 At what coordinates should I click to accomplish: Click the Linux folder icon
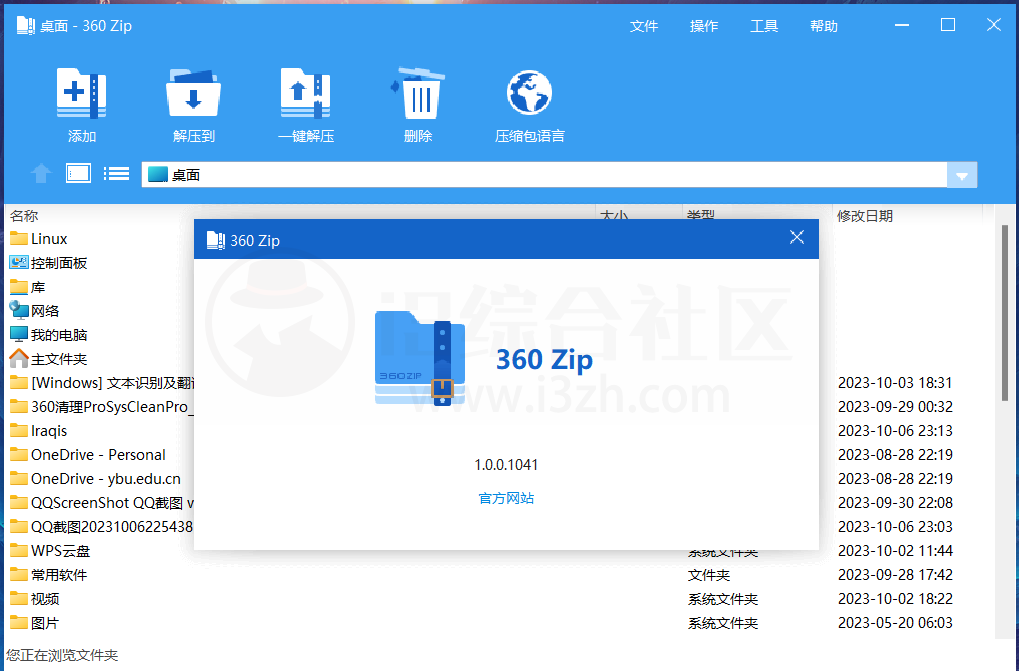[19, 238]
